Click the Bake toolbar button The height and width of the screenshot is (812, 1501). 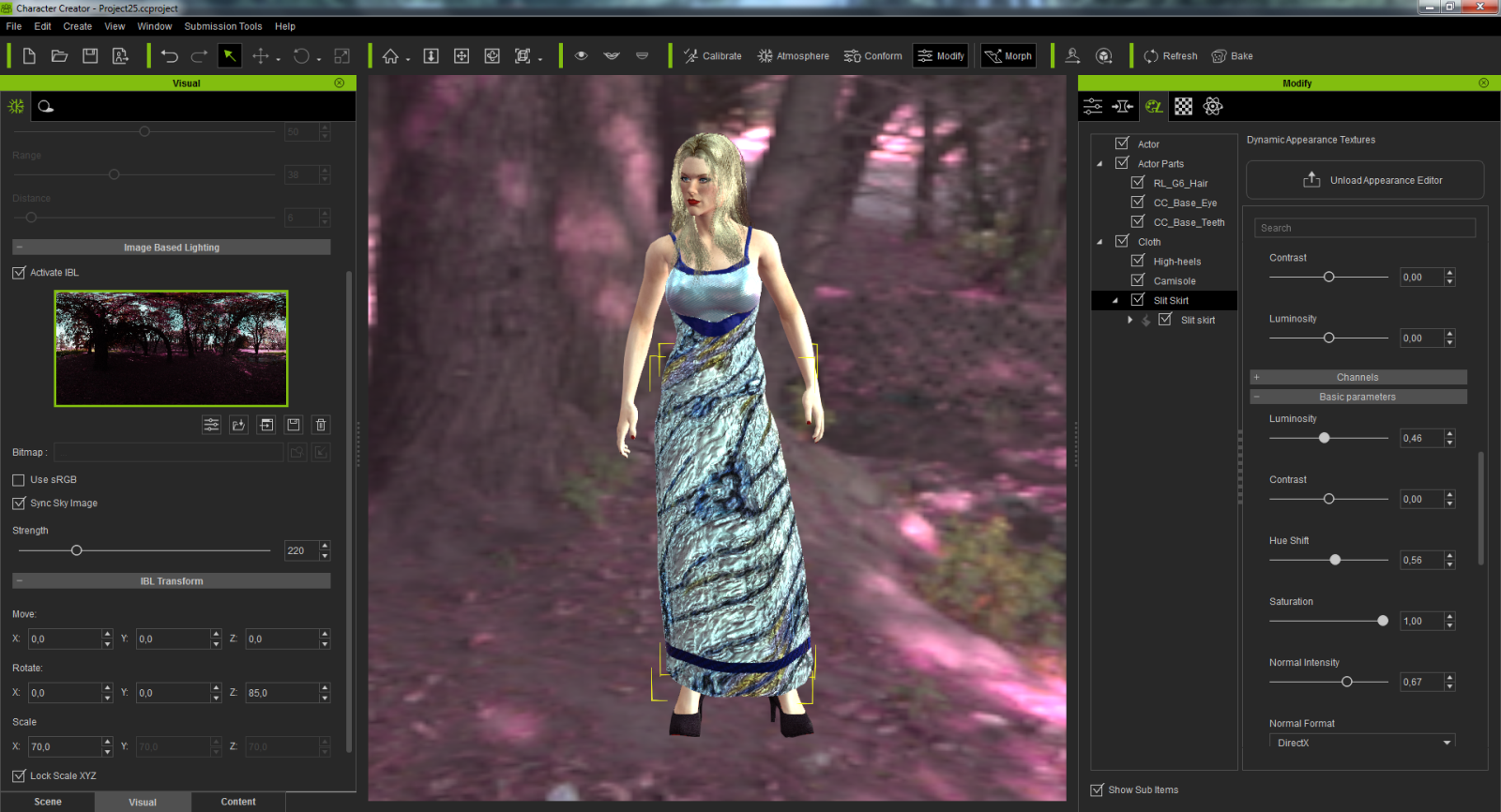pos(1233,56)
